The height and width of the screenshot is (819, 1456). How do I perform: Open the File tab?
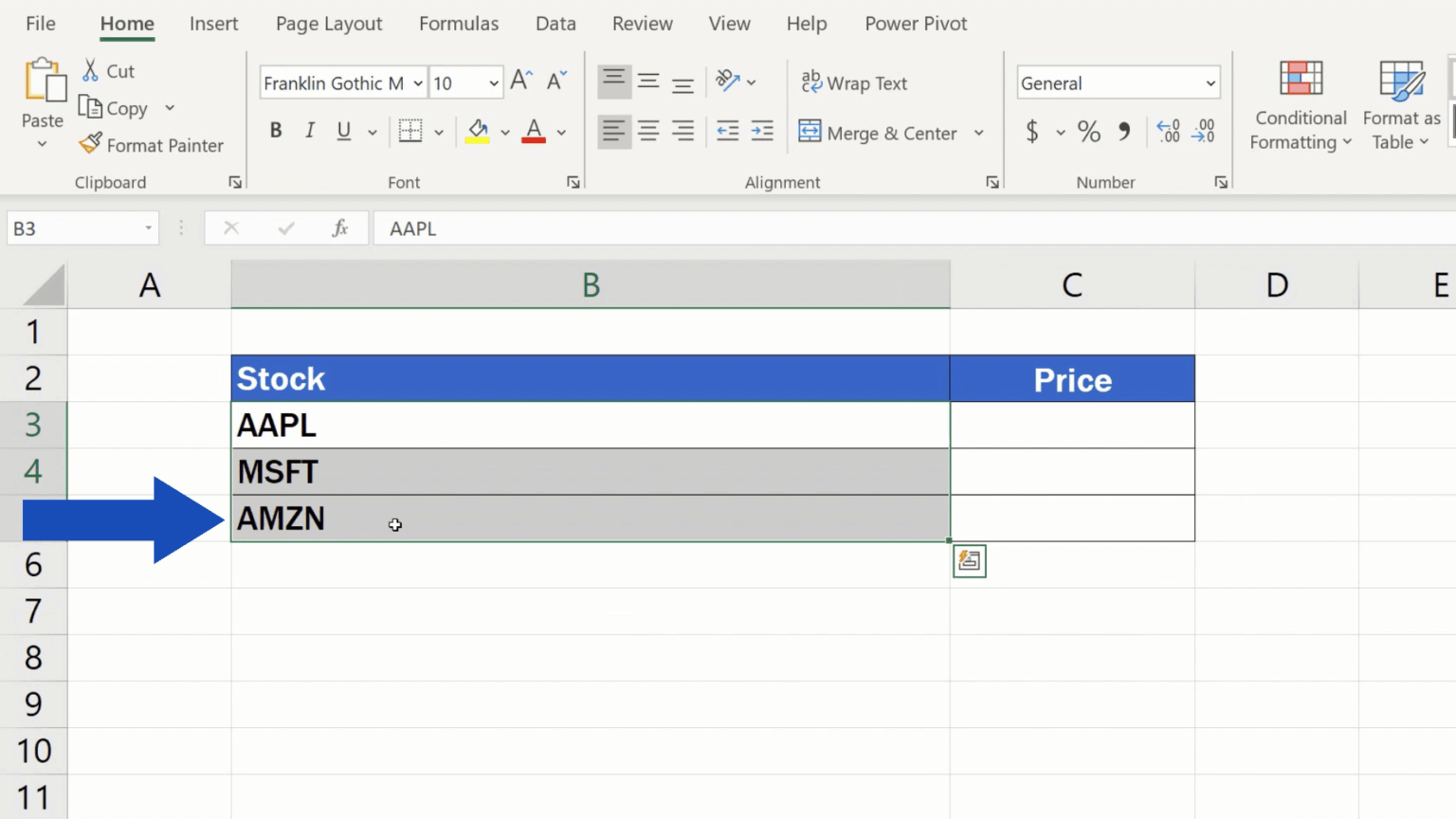pyautogui.click(x=41, y=24)
